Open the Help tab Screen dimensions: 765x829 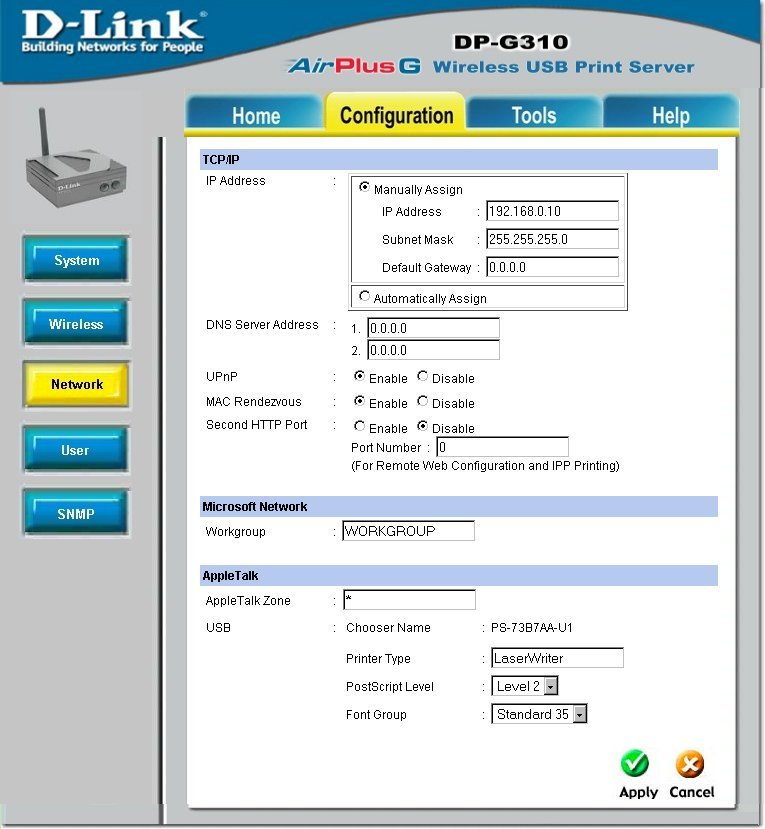tap(670, 115)
